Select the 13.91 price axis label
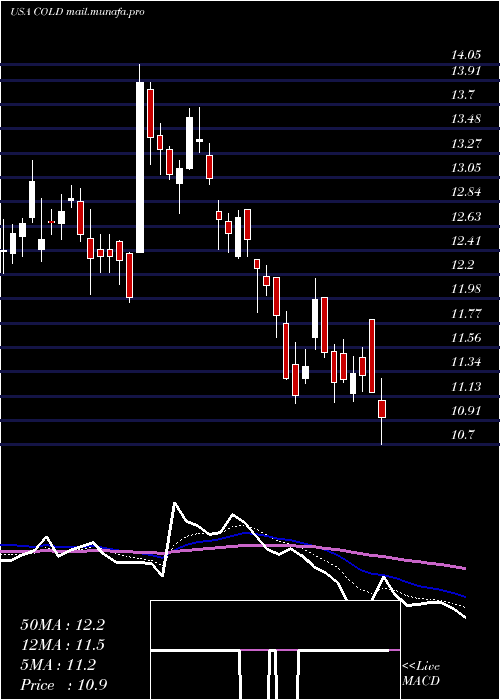This screenshot has height=700, width=500. [466, 71]
